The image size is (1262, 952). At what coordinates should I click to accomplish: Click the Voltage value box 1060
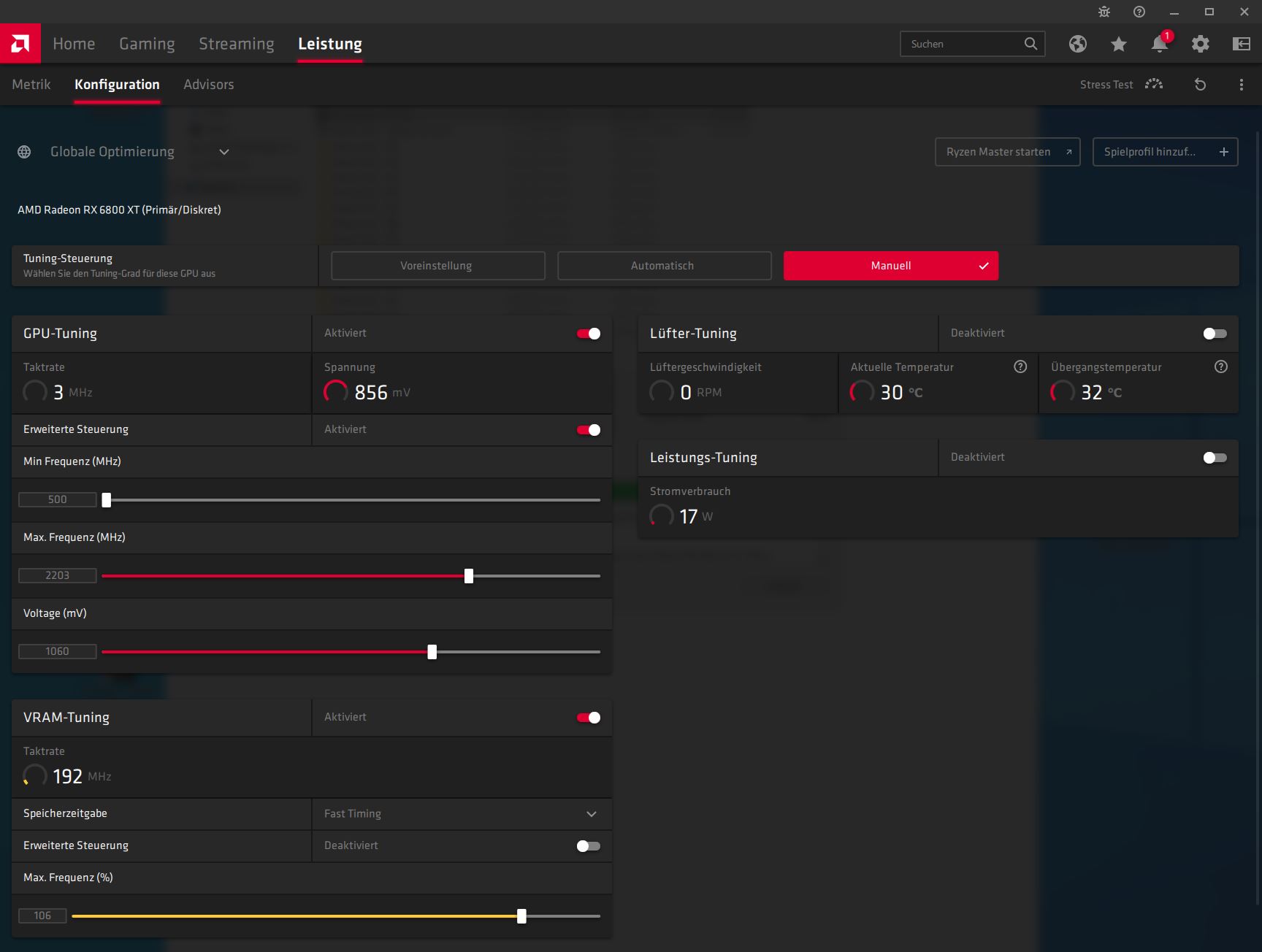click(x=58, y=652)
